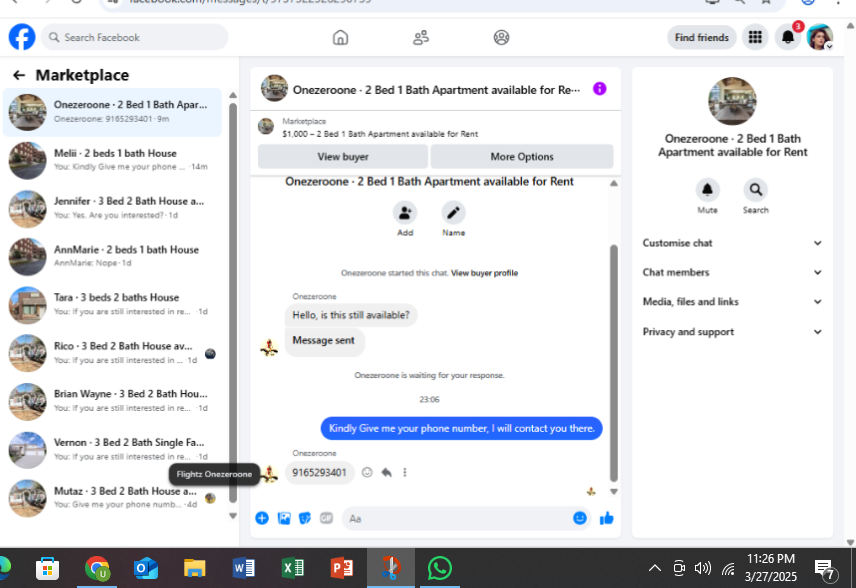Screen dimensions: 856x588
Task: Open Word from the taskbar
Action: coord(244,568)
